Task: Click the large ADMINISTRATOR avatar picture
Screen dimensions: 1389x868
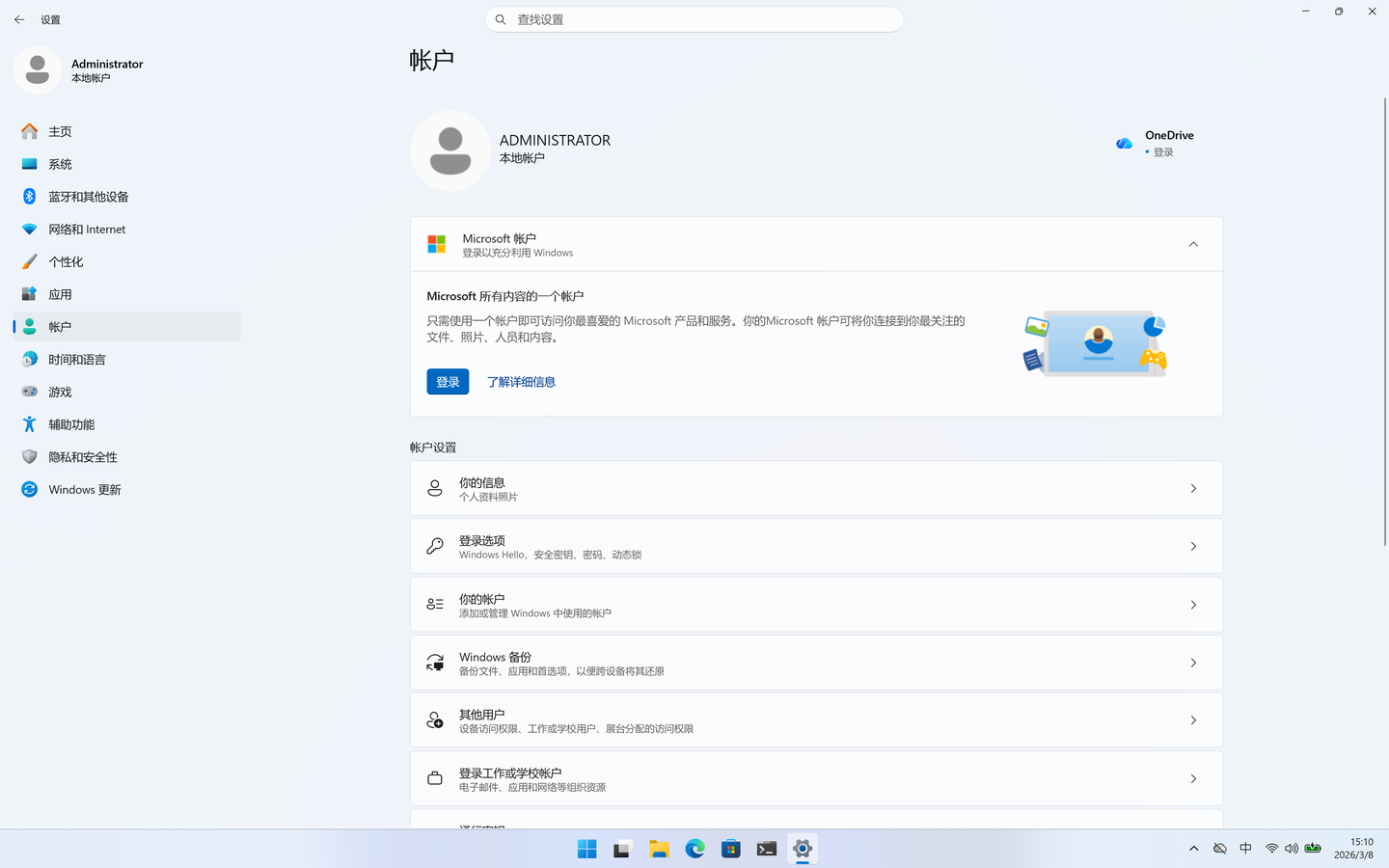Action: (x=450, y=150)
